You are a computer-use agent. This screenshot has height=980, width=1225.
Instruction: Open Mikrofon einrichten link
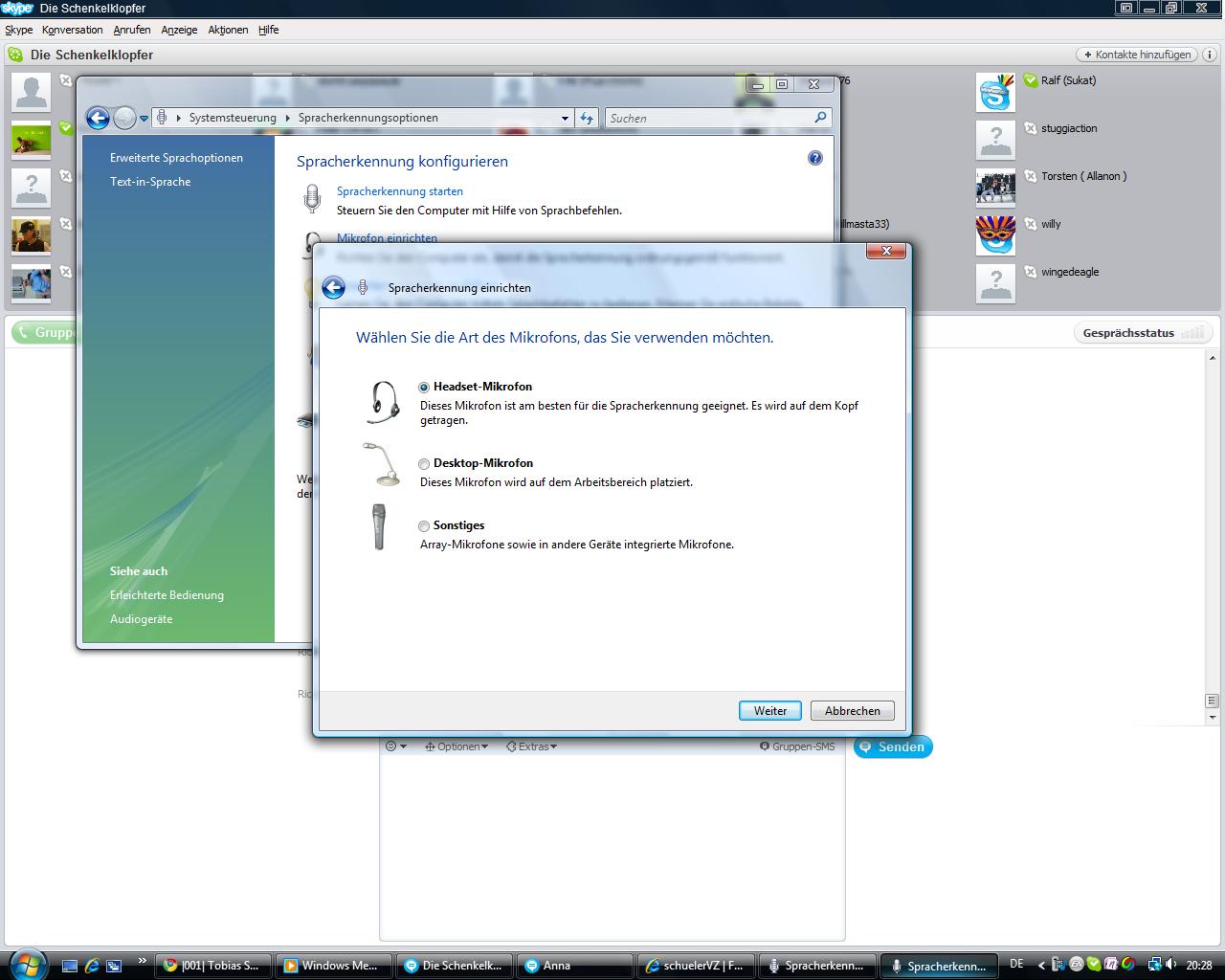tap(387, 238)
